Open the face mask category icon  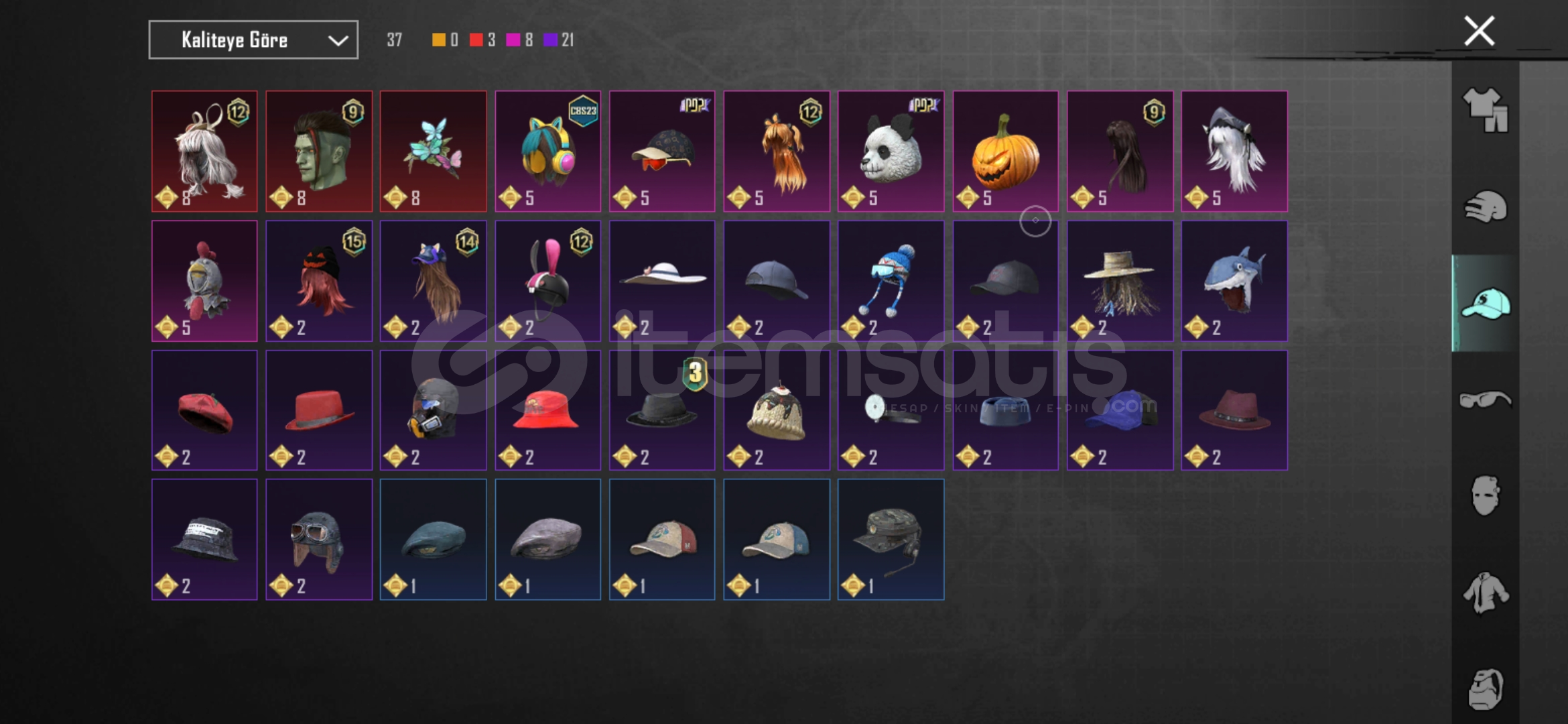click(x=1485, y=495)
